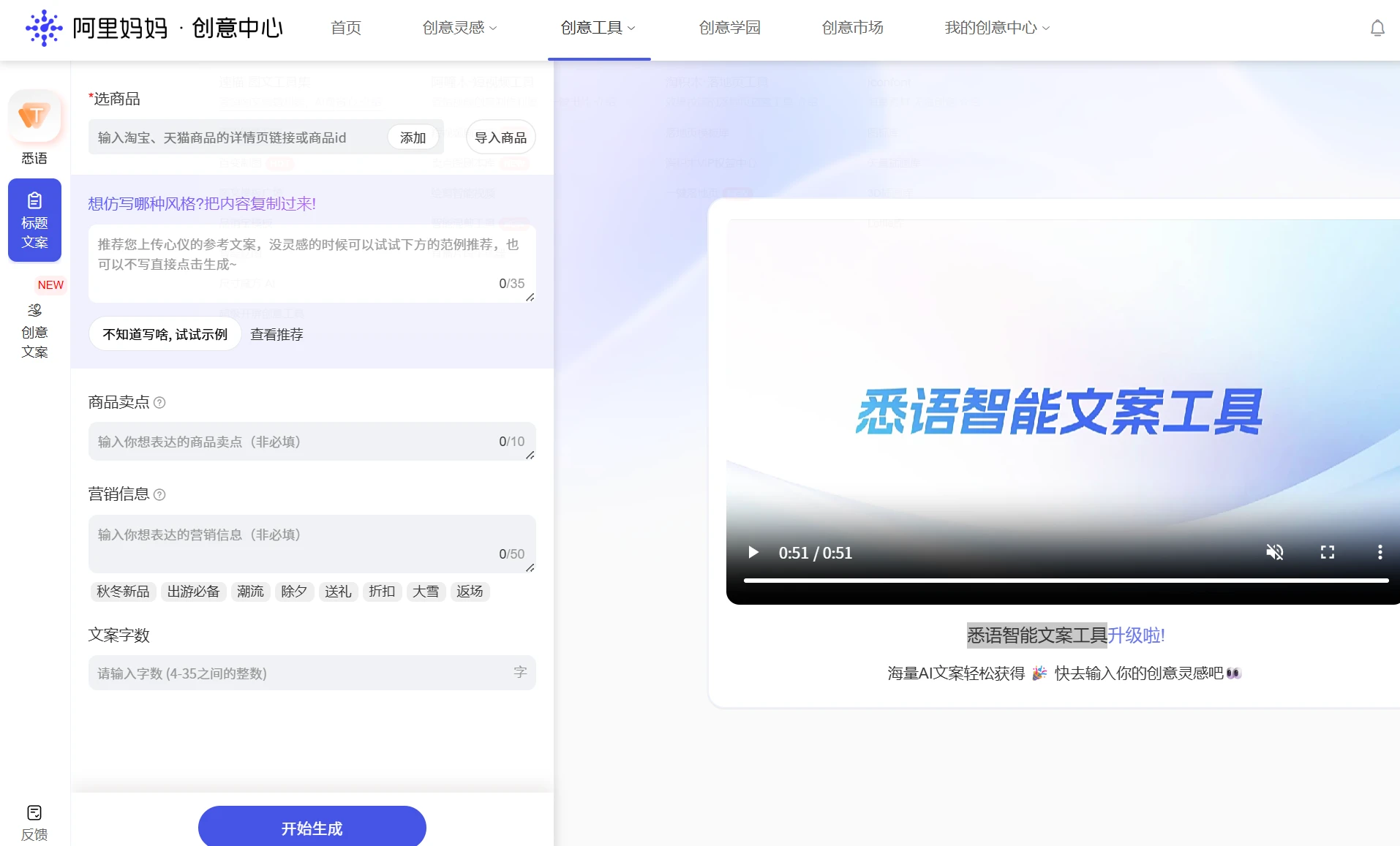Expand 我的创意中心 dropdown
This screenshot has width=1400, height=846.
(x=997, y=28)
